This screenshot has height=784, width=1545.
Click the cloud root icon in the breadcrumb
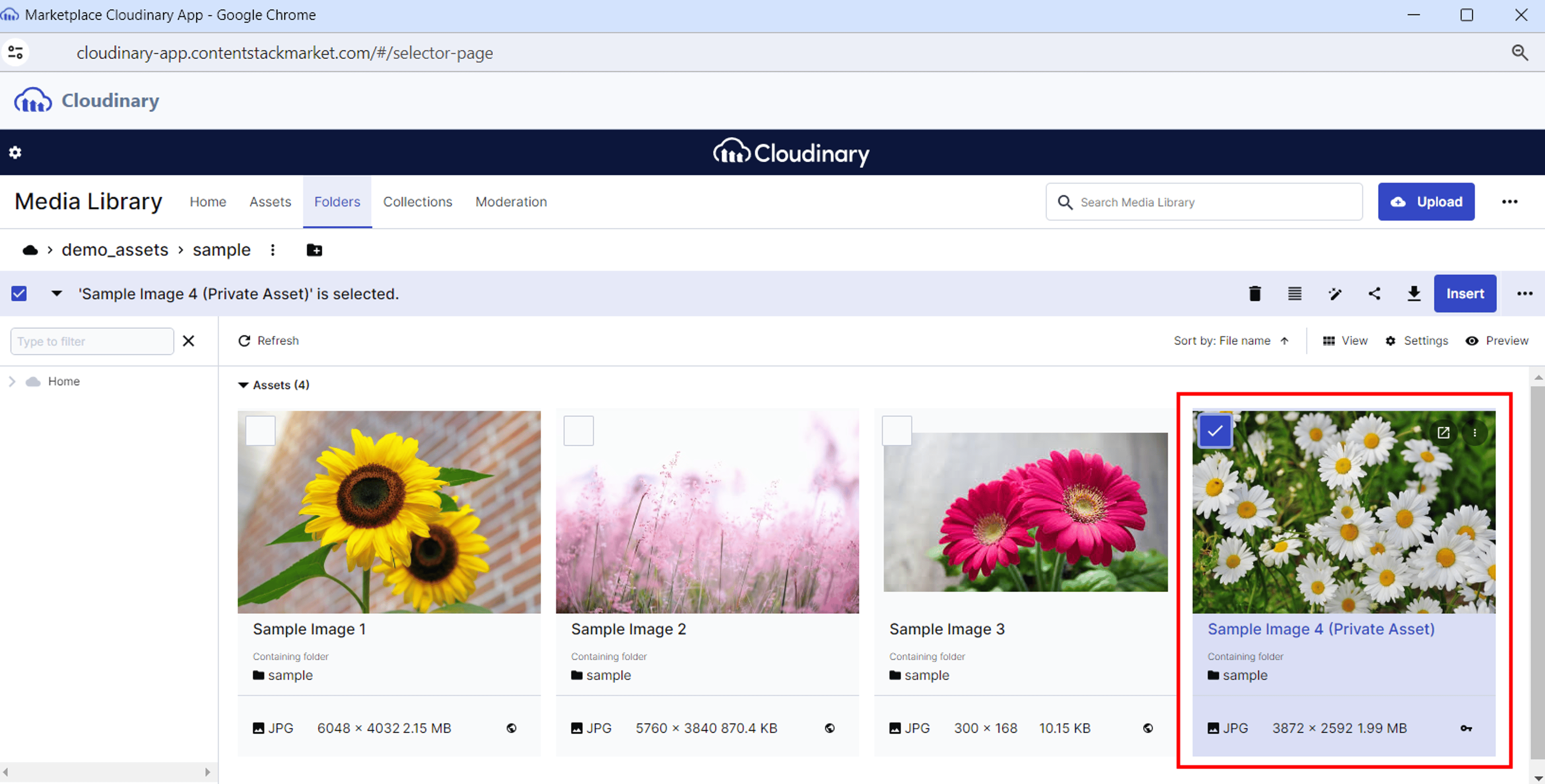(x=30, y=250)
